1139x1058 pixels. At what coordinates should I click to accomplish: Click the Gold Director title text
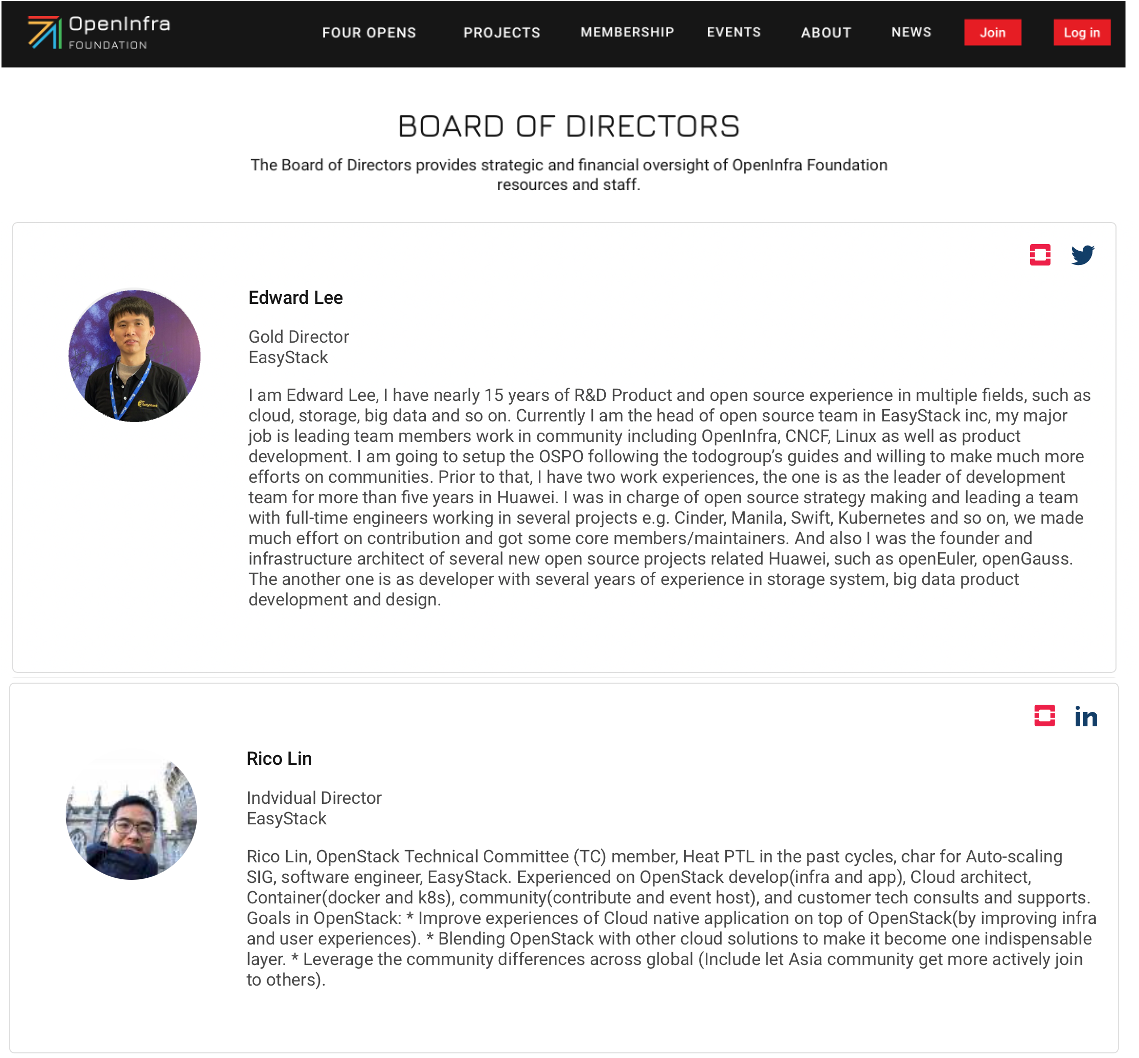click(299, 337)
